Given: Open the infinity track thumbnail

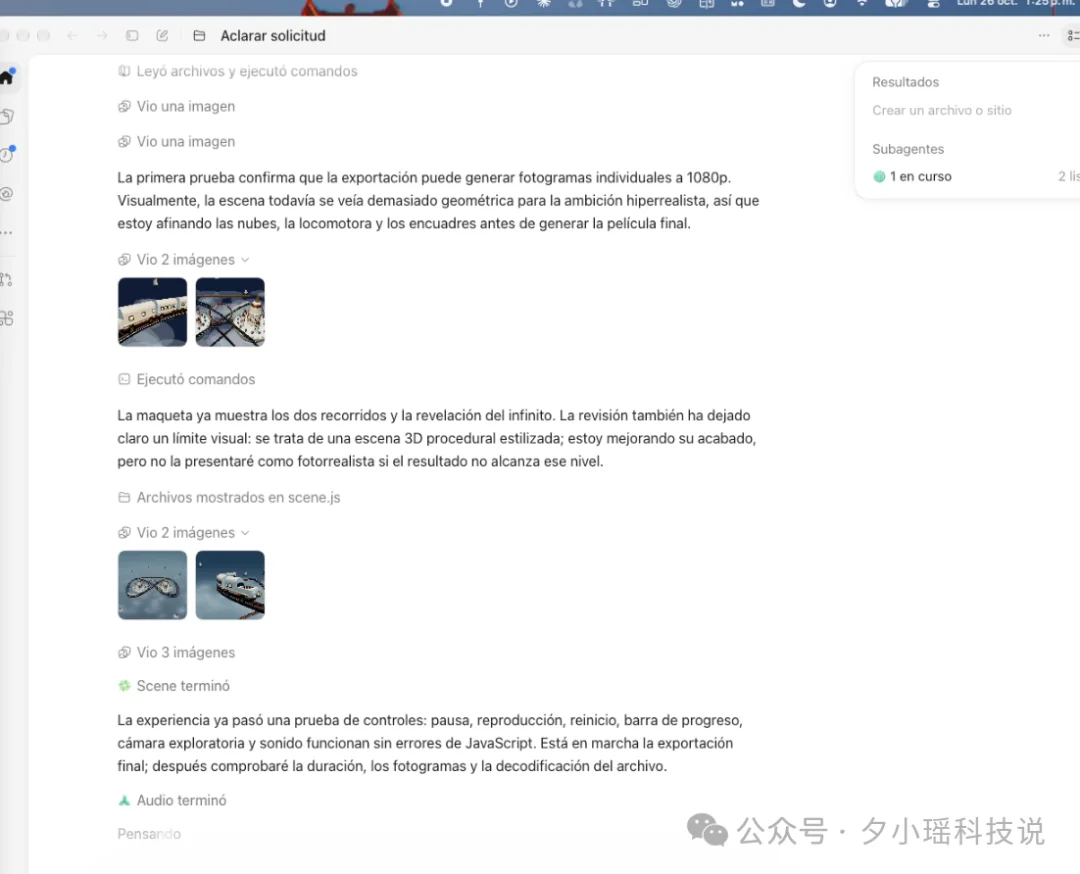Looking at the screenshot, I should tap(152, 585).
